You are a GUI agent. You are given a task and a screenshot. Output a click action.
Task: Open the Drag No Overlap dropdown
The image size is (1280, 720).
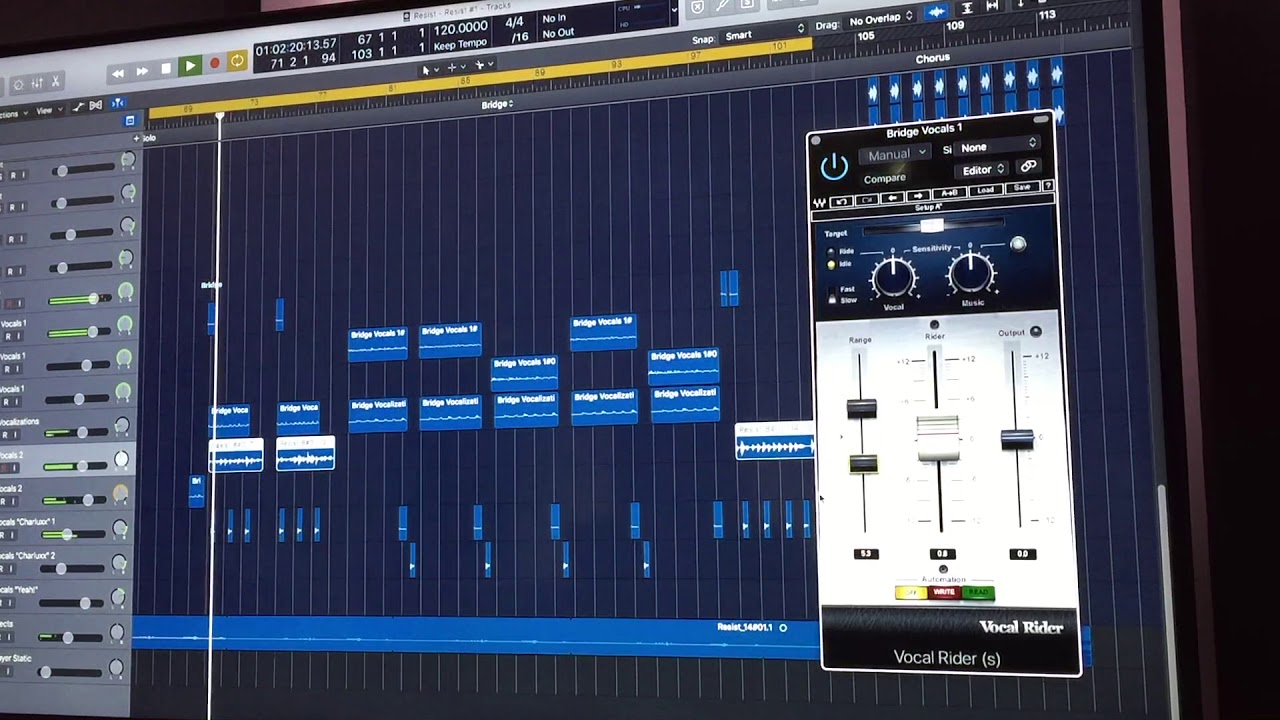click(x=880, y=18)
